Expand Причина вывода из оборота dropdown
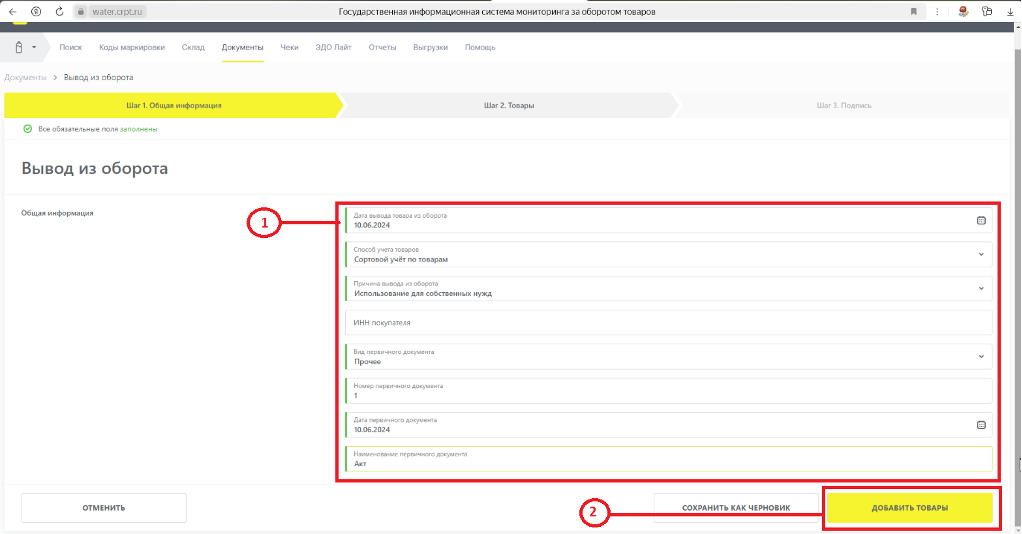 coord(981,288)
